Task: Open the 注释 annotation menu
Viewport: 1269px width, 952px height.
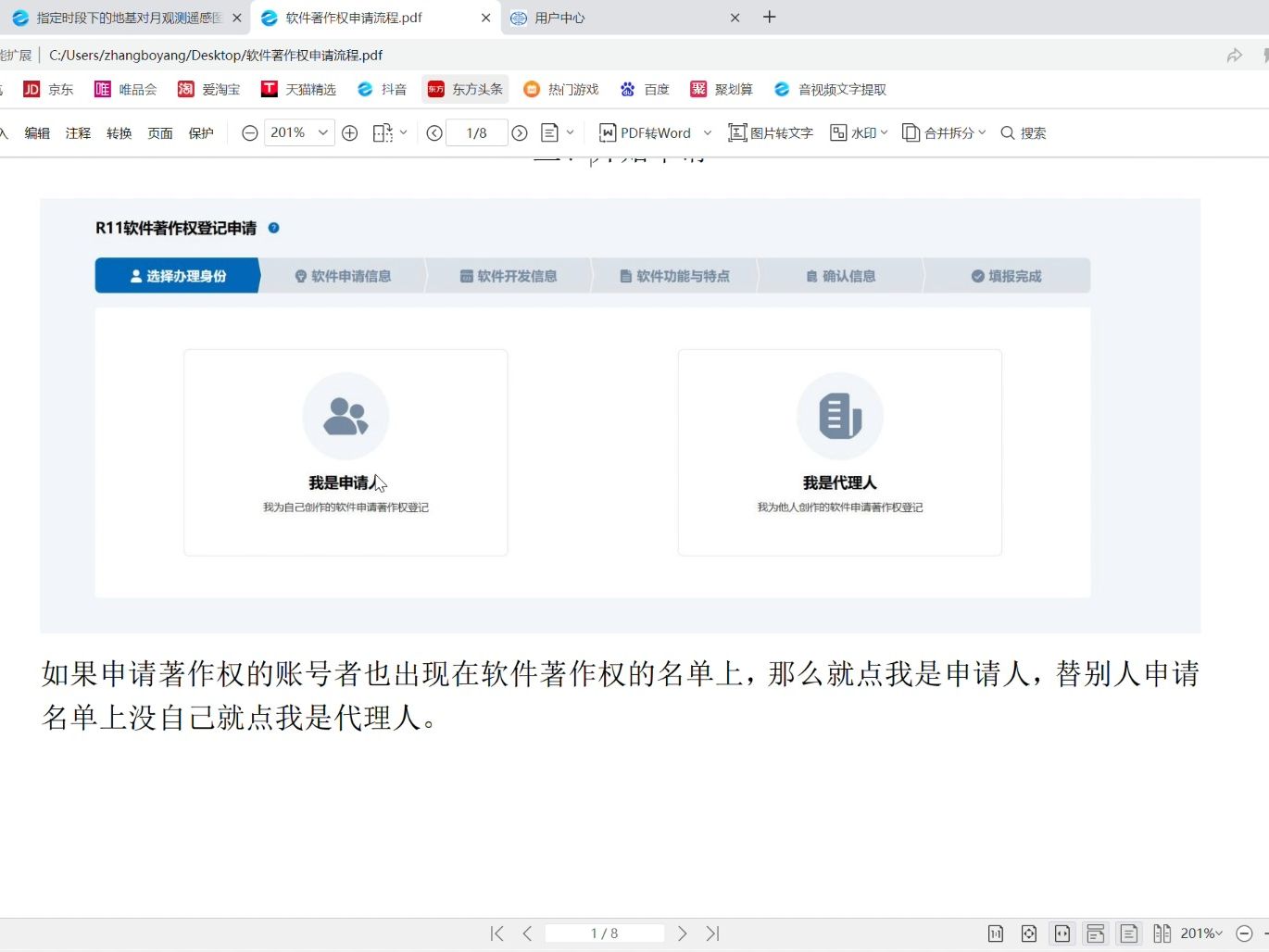Action: [78, 133]
